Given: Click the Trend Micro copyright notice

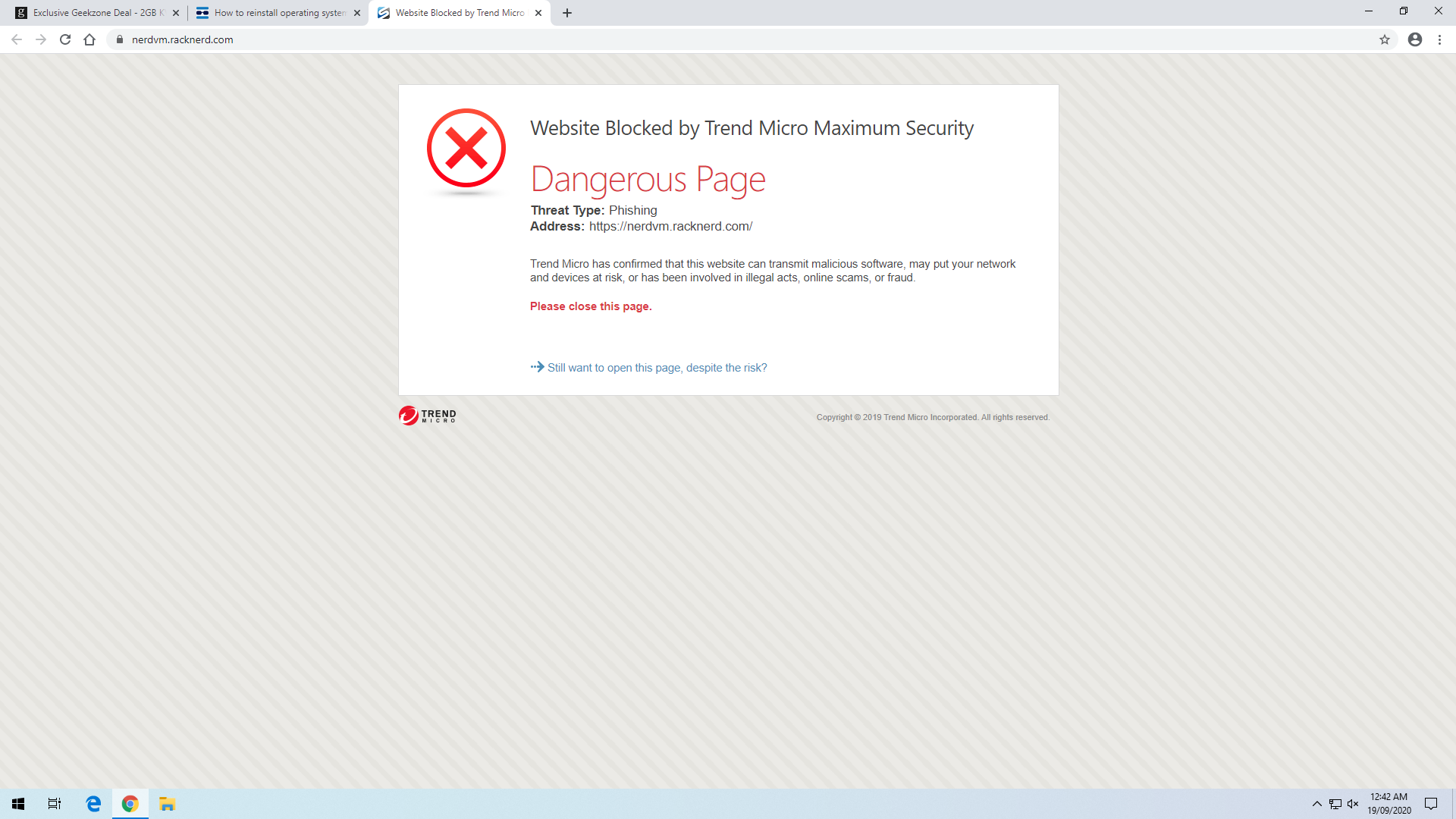Looking at the screenshot, I should [933, 418].
